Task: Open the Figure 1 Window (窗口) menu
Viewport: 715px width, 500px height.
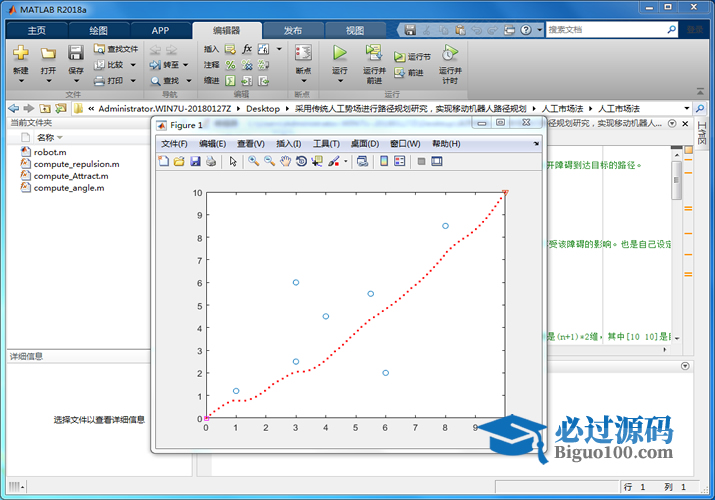Action: 405,144
